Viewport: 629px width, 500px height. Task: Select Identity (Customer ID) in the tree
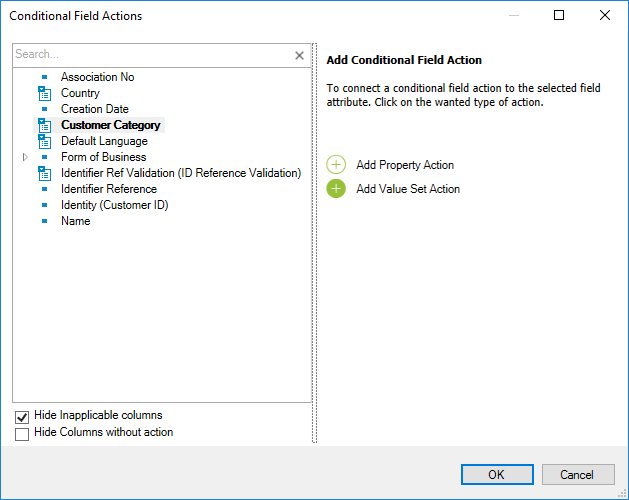point(114,205)
